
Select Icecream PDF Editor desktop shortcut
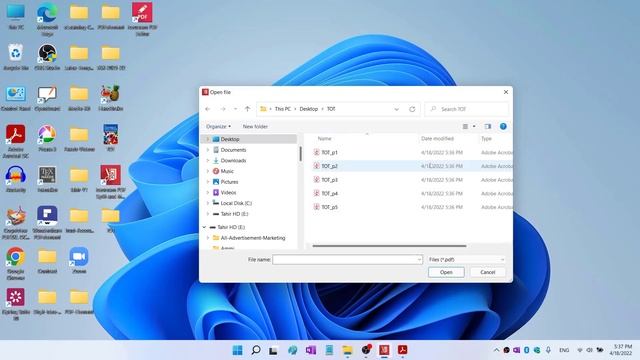(x=142, y=19)
